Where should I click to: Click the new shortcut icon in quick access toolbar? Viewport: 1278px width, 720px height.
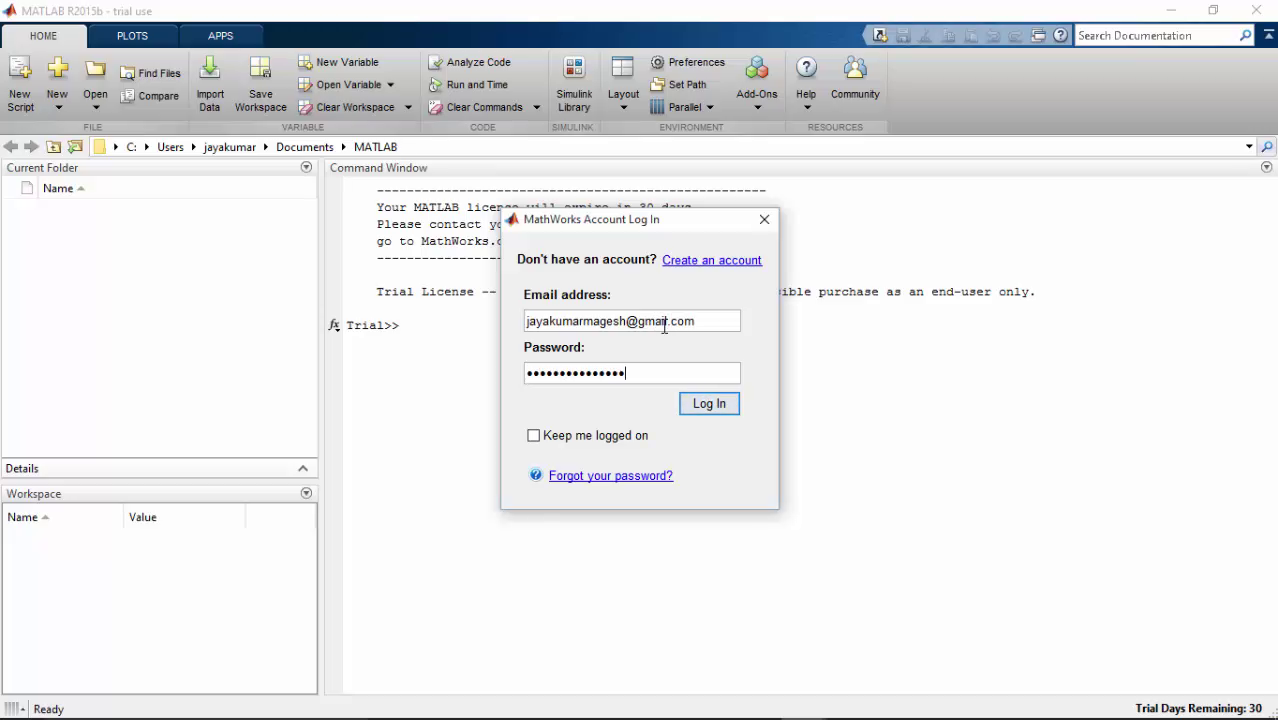(880, 35)
